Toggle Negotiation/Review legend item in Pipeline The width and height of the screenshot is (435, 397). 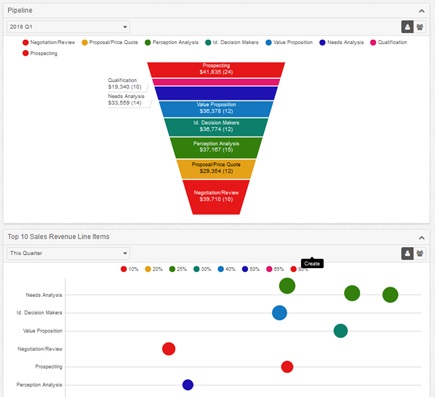tap(49, 42)
